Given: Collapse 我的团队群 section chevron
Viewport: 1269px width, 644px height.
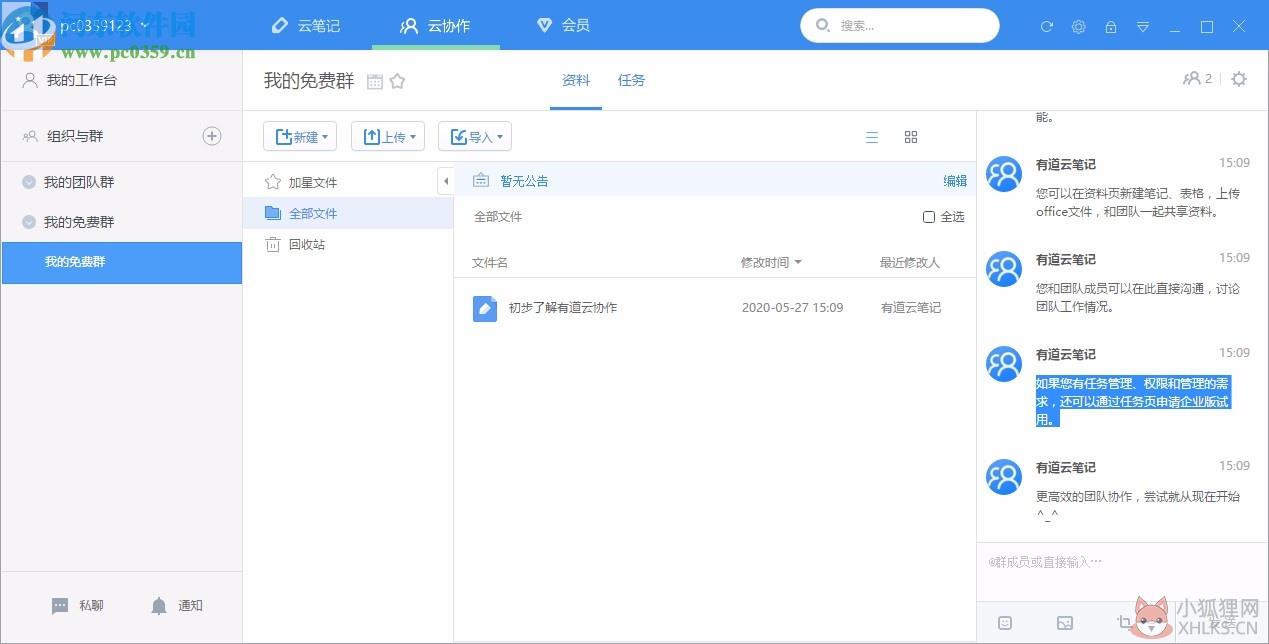Looking at the screenshot, I should click(x=29, y=182).
